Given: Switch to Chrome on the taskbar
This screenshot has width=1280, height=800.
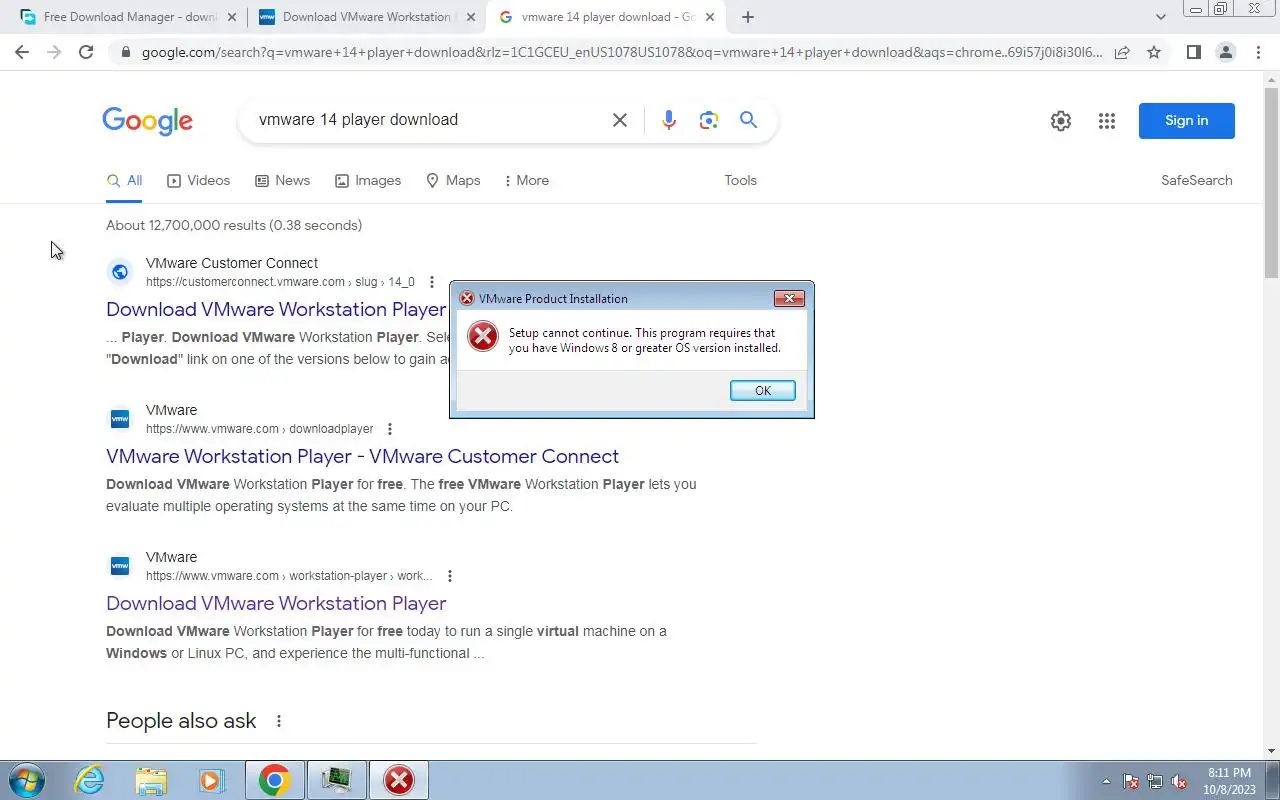Looking at the screenshot, I should [275, 780].
